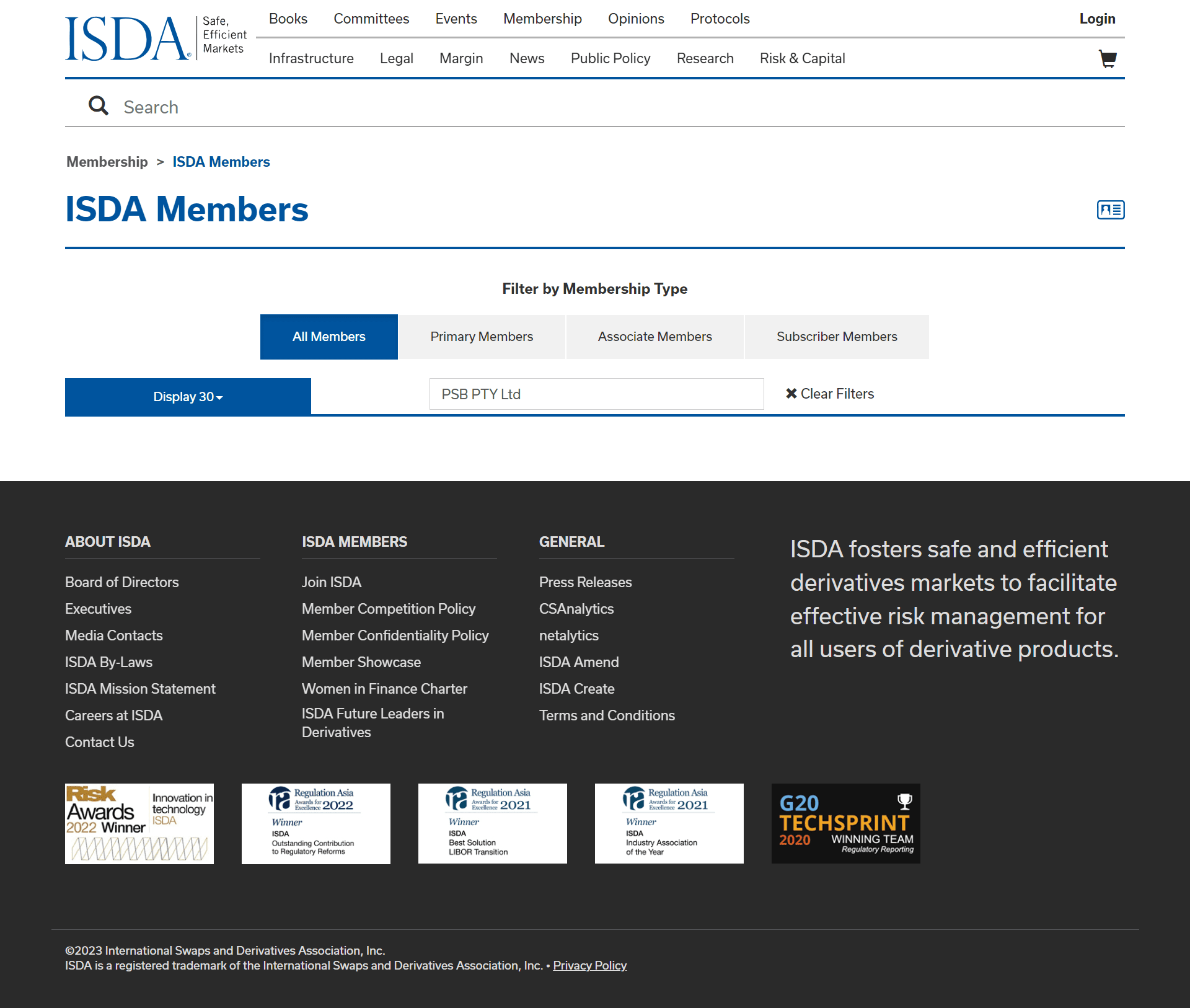Image resolution: width=1190 pixels, height=1008 pixels.
Task: Open netalytics link
Action: (x=569, y=635)
